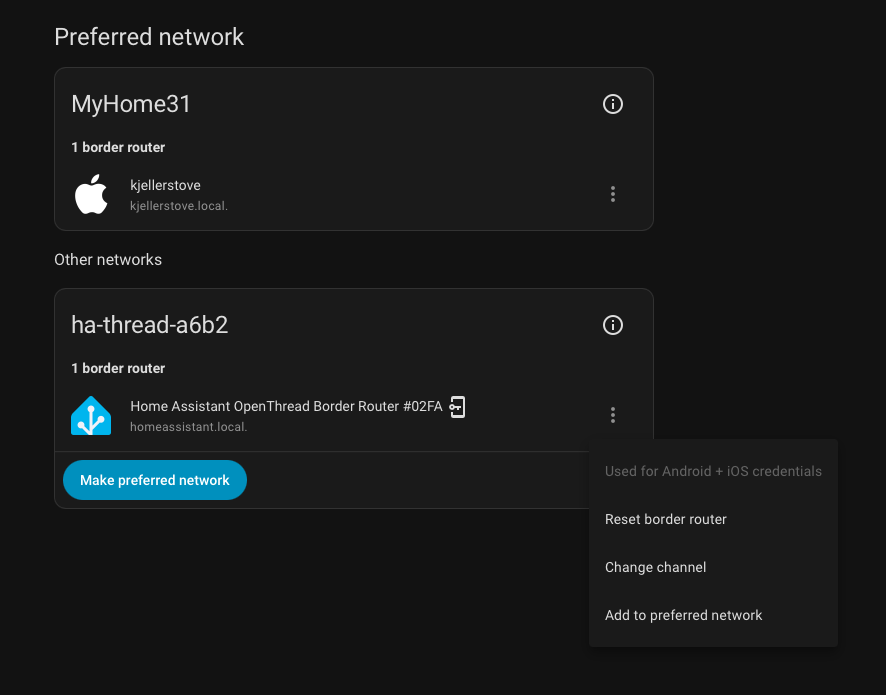Open kjellerstove three-dot overflow menu
This screenshot has width=886, height=695.
click(613, 194)
